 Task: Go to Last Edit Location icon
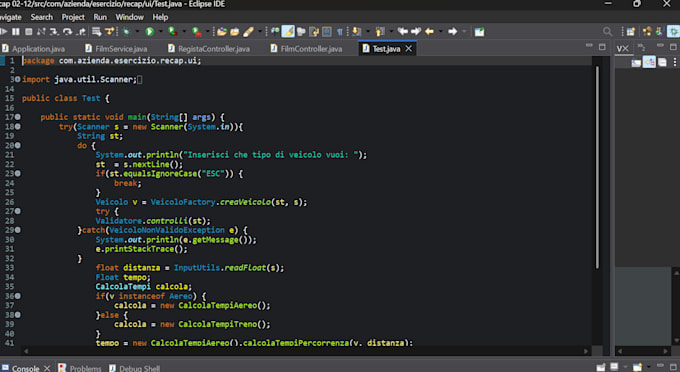click(403, 32)
